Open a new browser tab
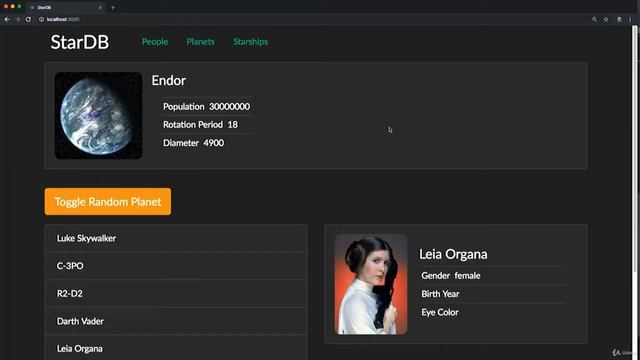The image size is (640, 360). (113, 7)
